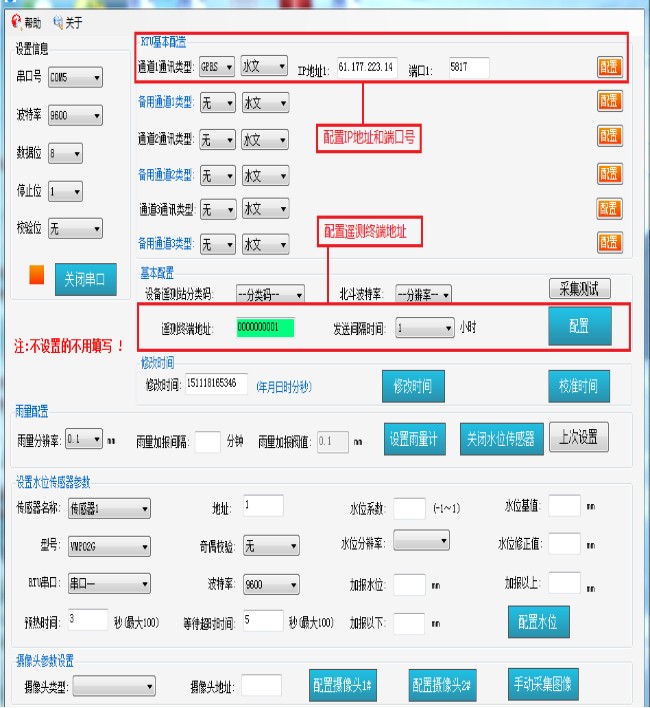Open the 雨量分辨率 dropdown
650x708 pixels.
tap(84, 438)
